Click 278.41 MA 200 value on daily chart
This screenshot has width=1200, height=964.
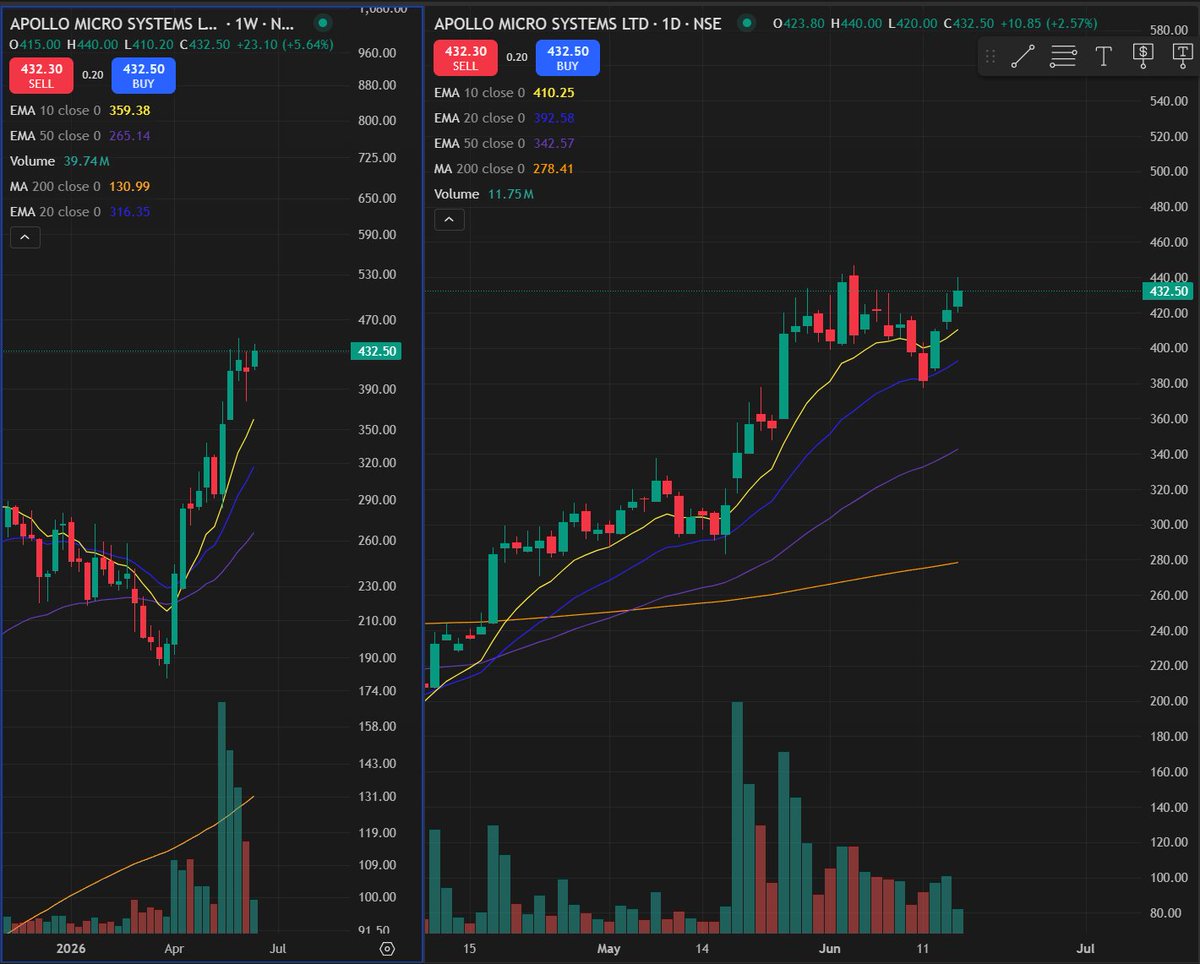coord(552,168)
